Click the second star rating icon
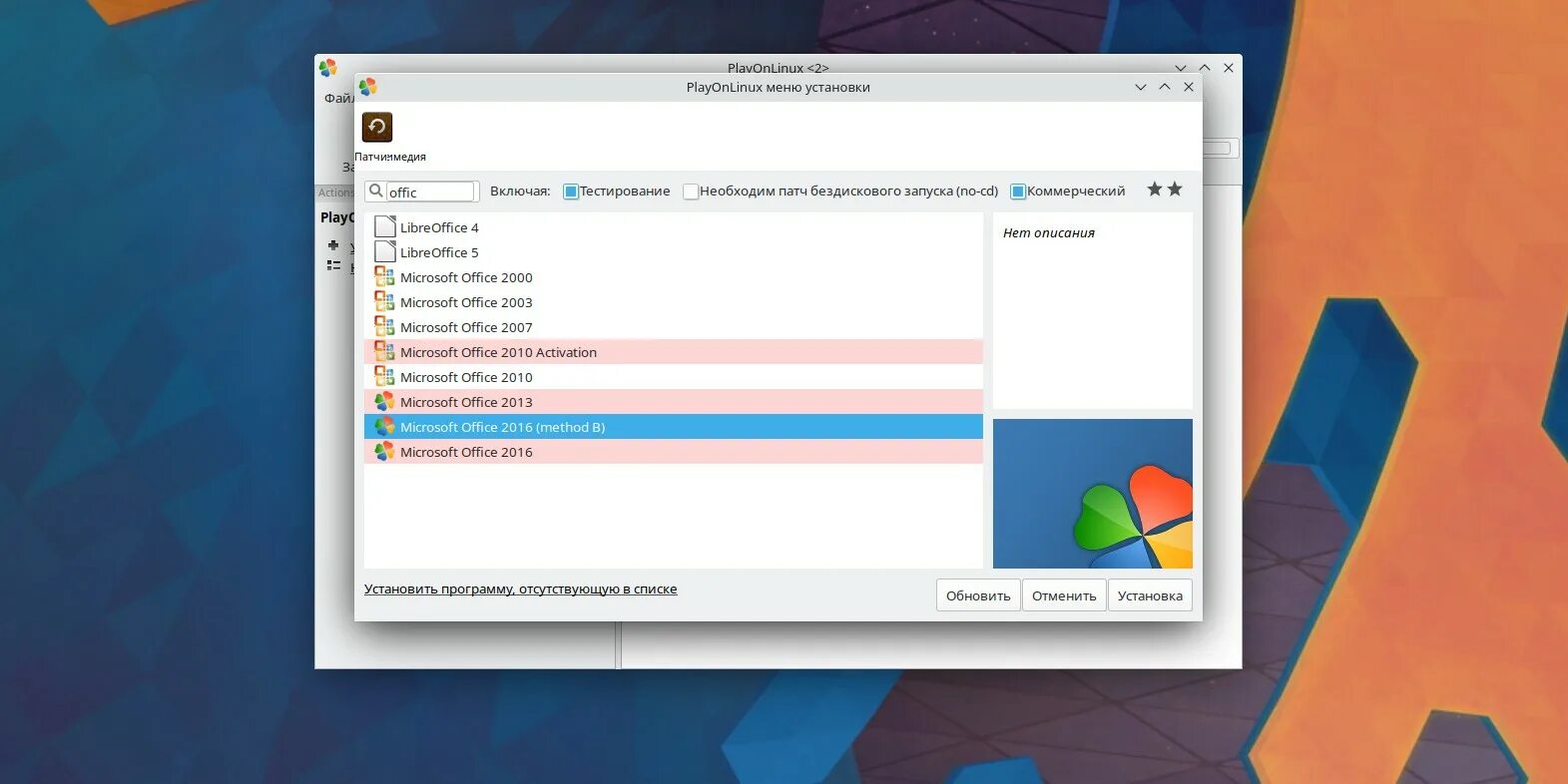The image size is (1568, 784). point(1175,190)
